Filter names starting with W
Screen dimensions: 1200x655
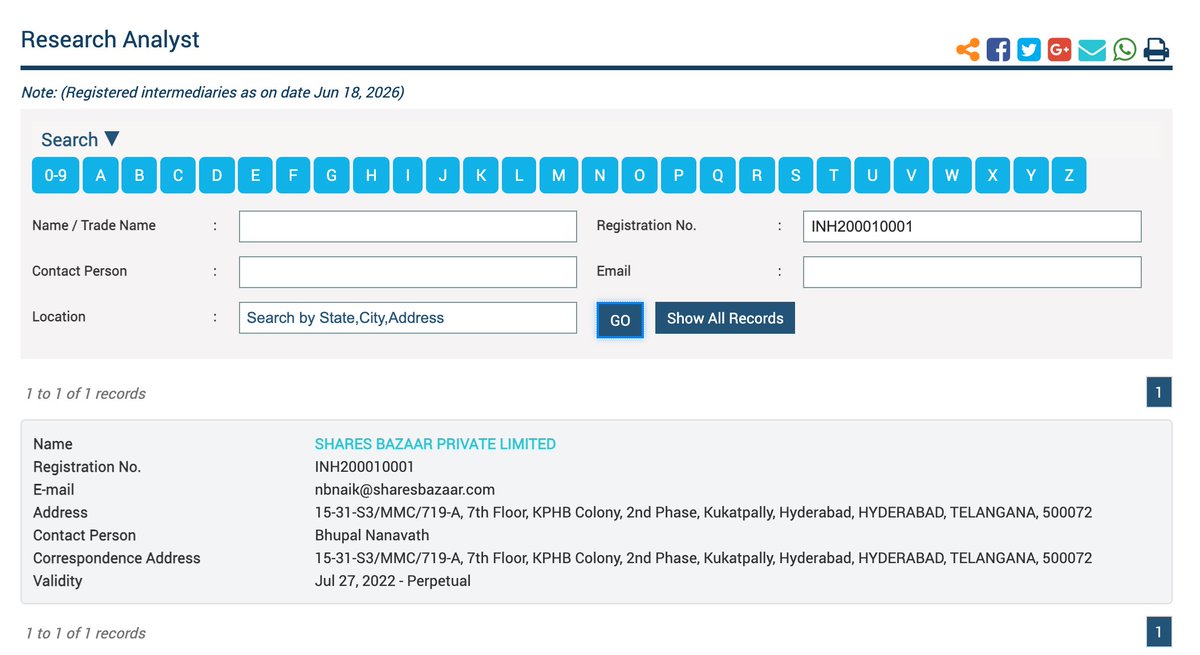[x=952, y=175]
